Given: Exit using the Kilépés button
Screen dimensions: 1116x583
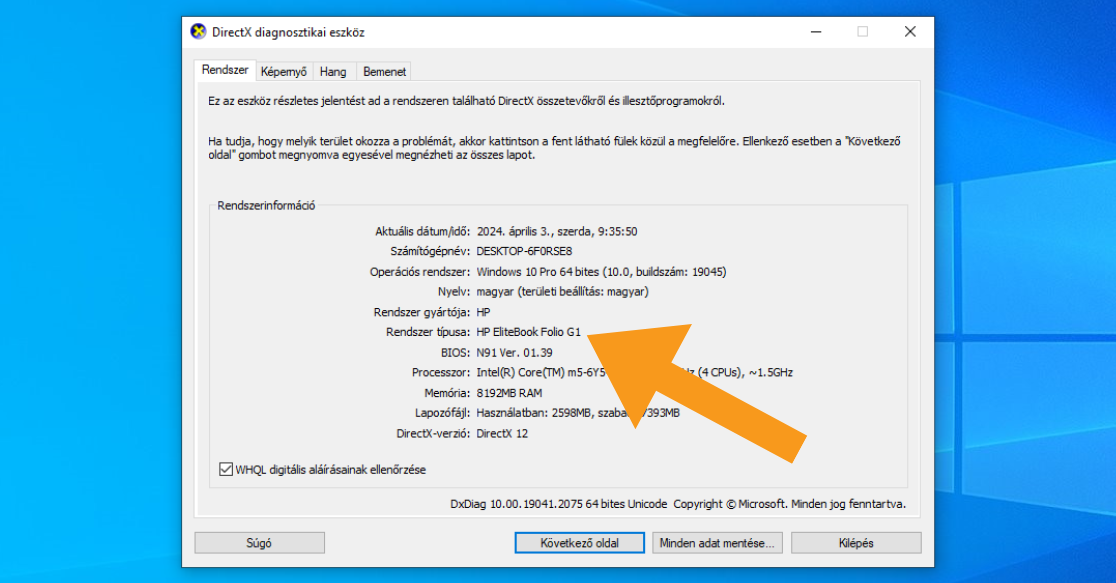Looking at the screenshot, I should coord(855,543).
